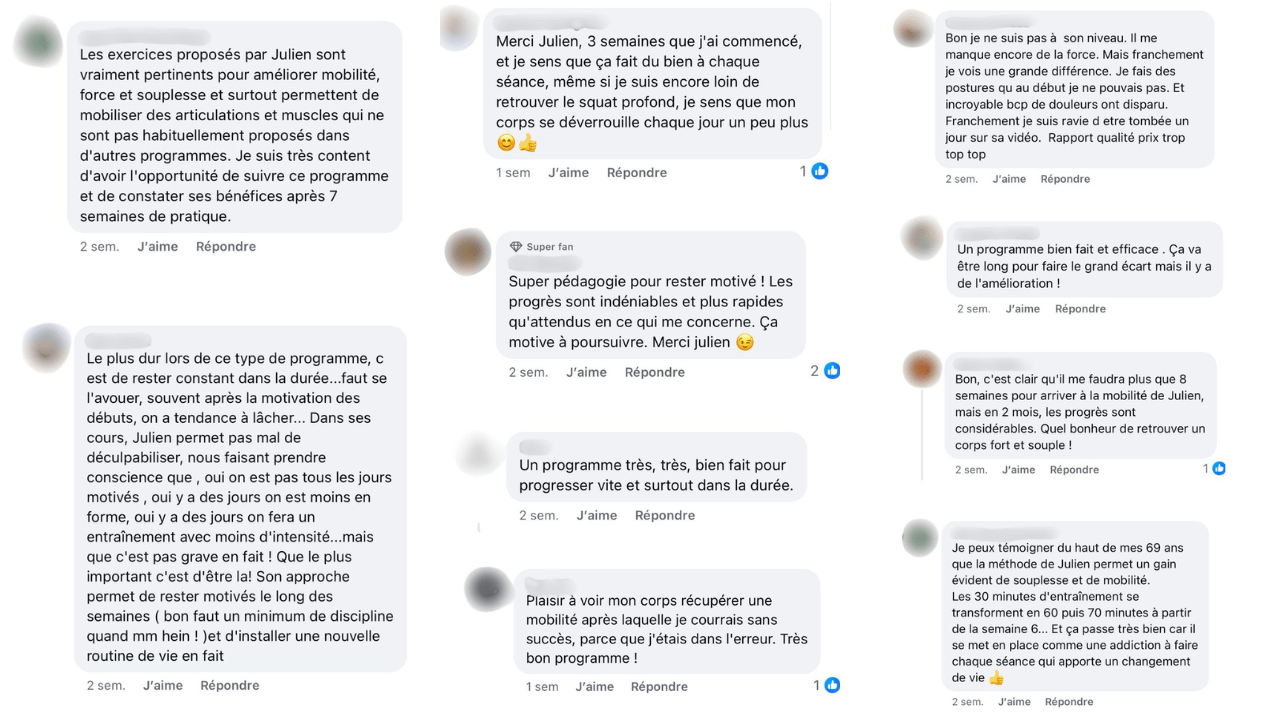Open the like reaction on the 'Plaisir à voir' comment
1280x720 pixels.
pos(832,685)
